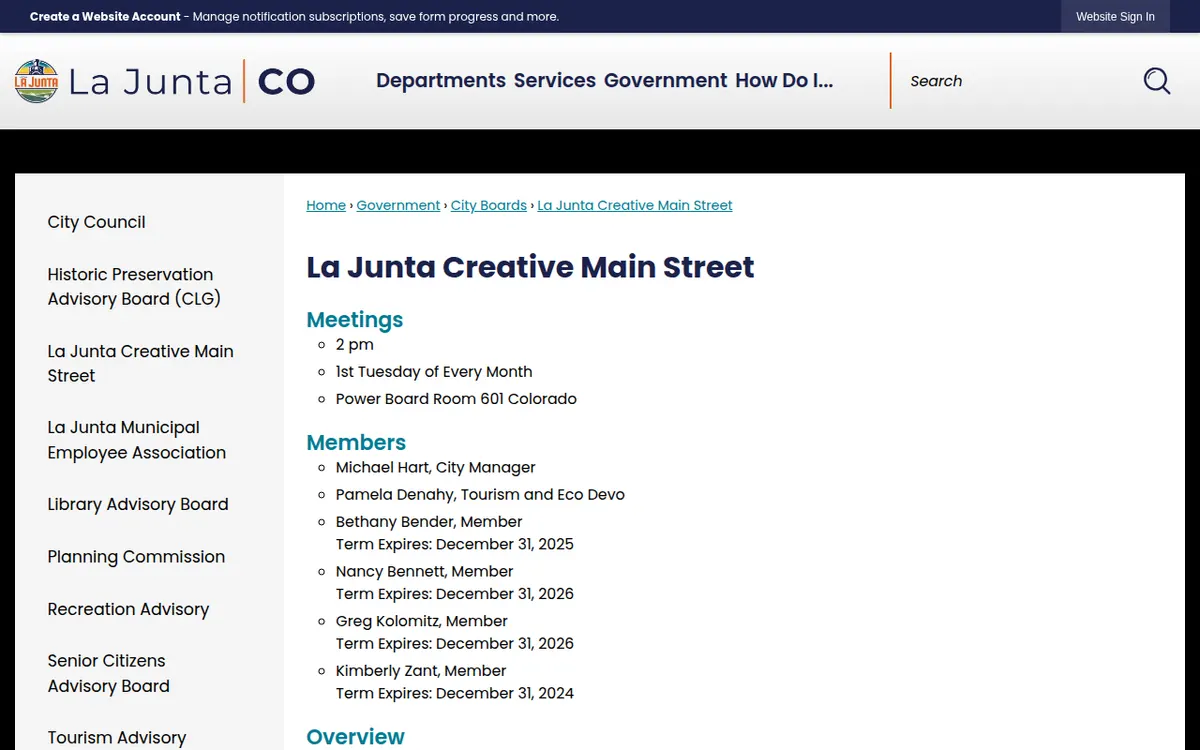Click the Members heading

point(356,442)
